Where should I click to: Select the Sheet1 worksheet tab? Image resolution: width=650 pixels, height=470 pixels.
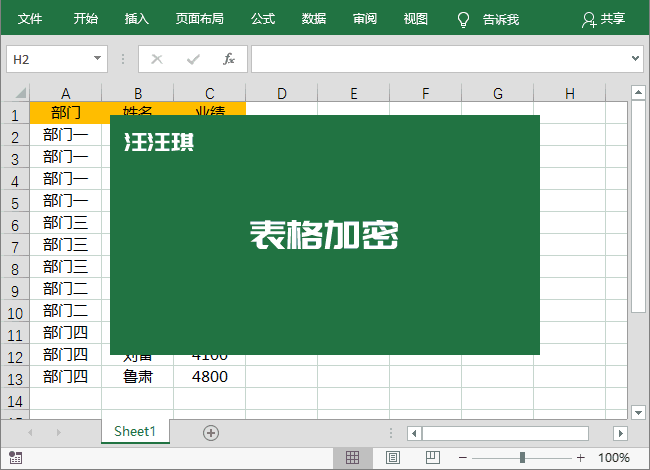[135, 431]
